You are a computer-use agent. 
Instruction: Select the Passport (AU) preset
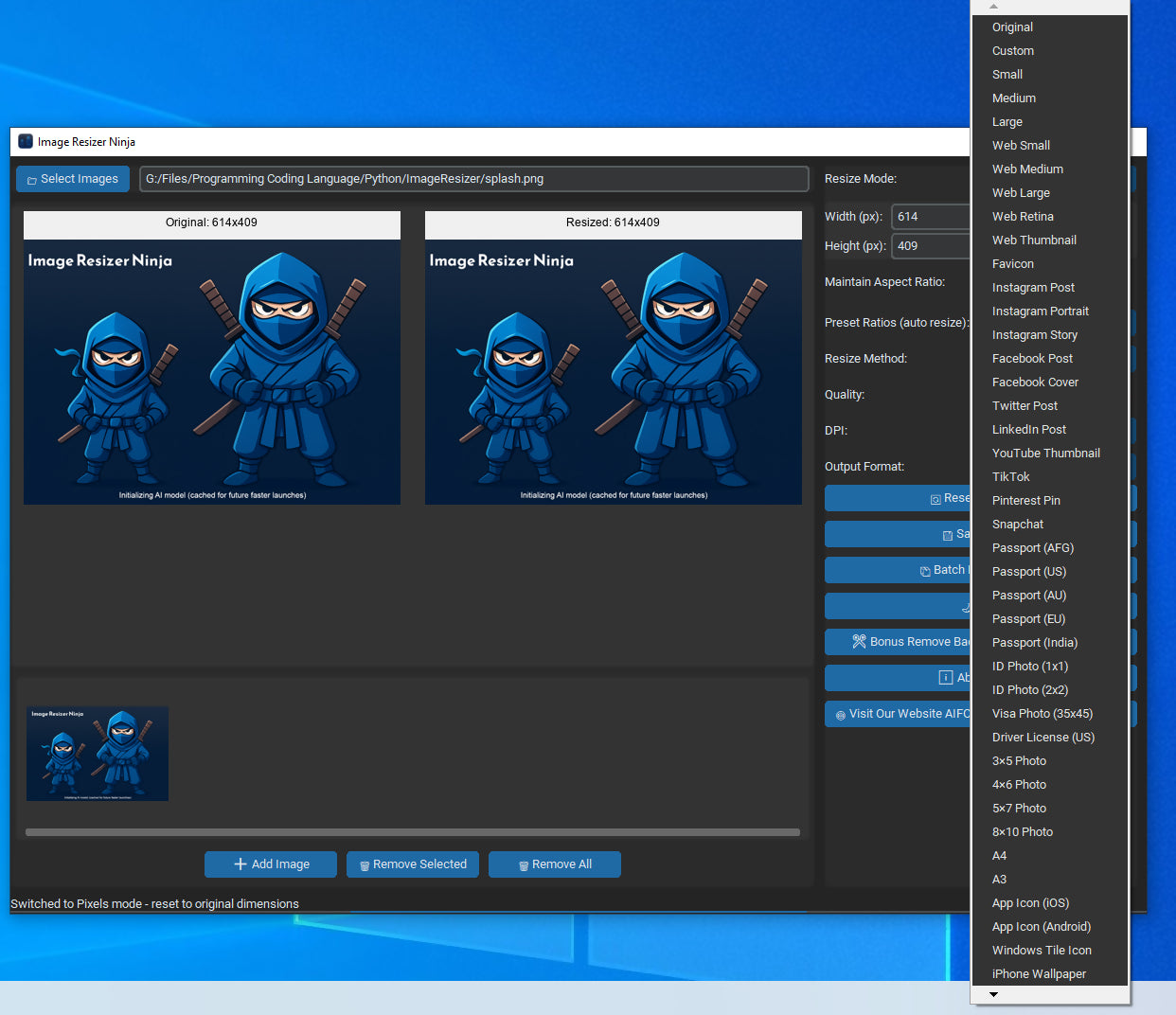pos(1050,596)
